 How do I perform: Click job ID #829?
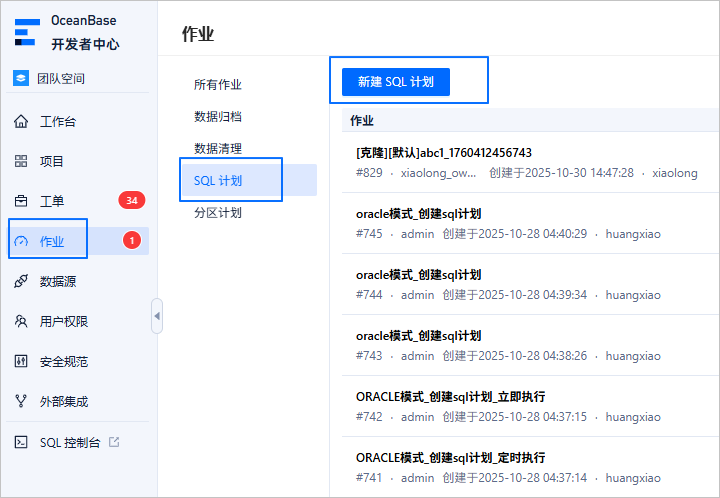pos(369,173)
